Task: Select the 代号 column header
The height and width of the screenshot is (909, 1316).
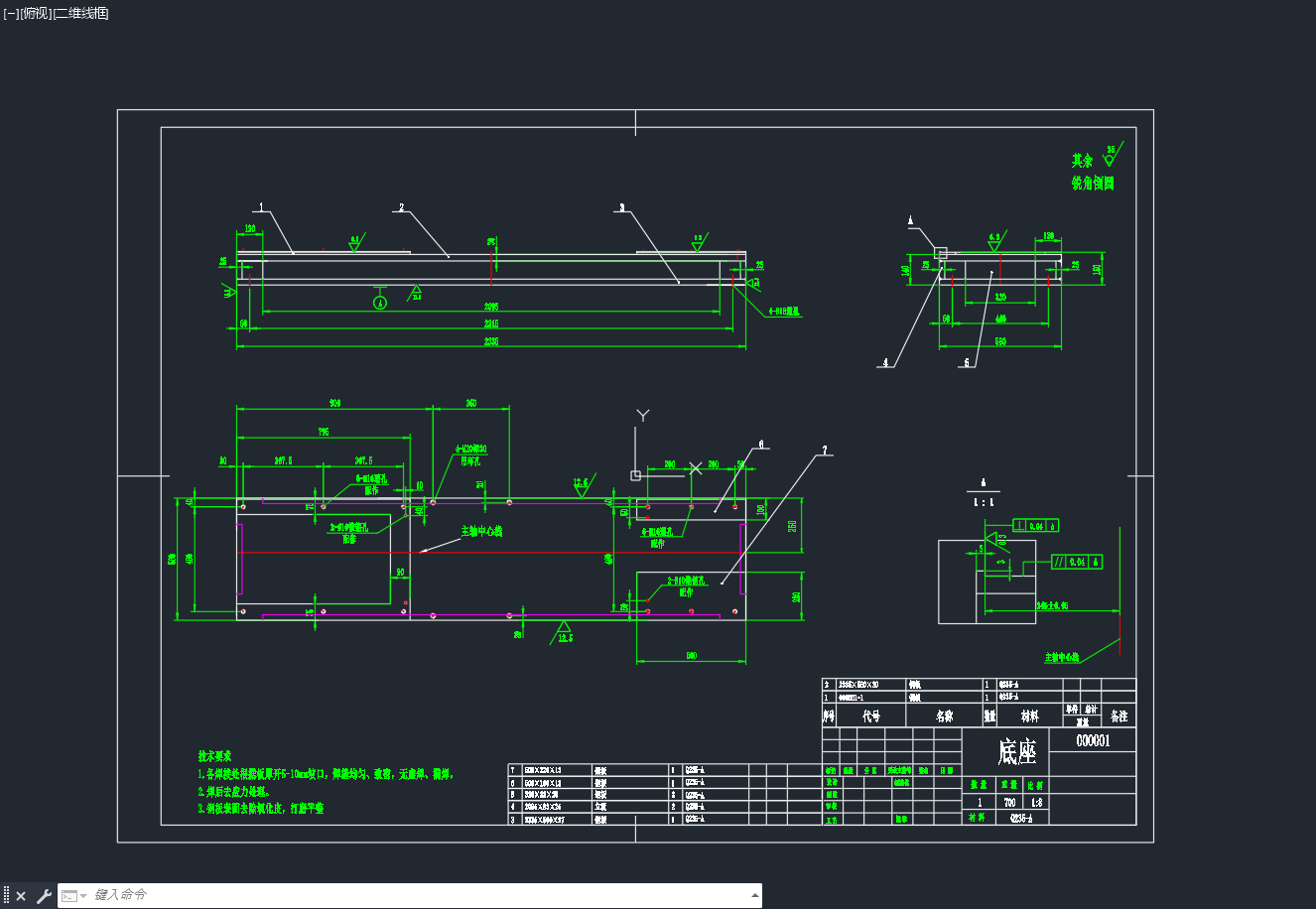Action: [871, 715]
